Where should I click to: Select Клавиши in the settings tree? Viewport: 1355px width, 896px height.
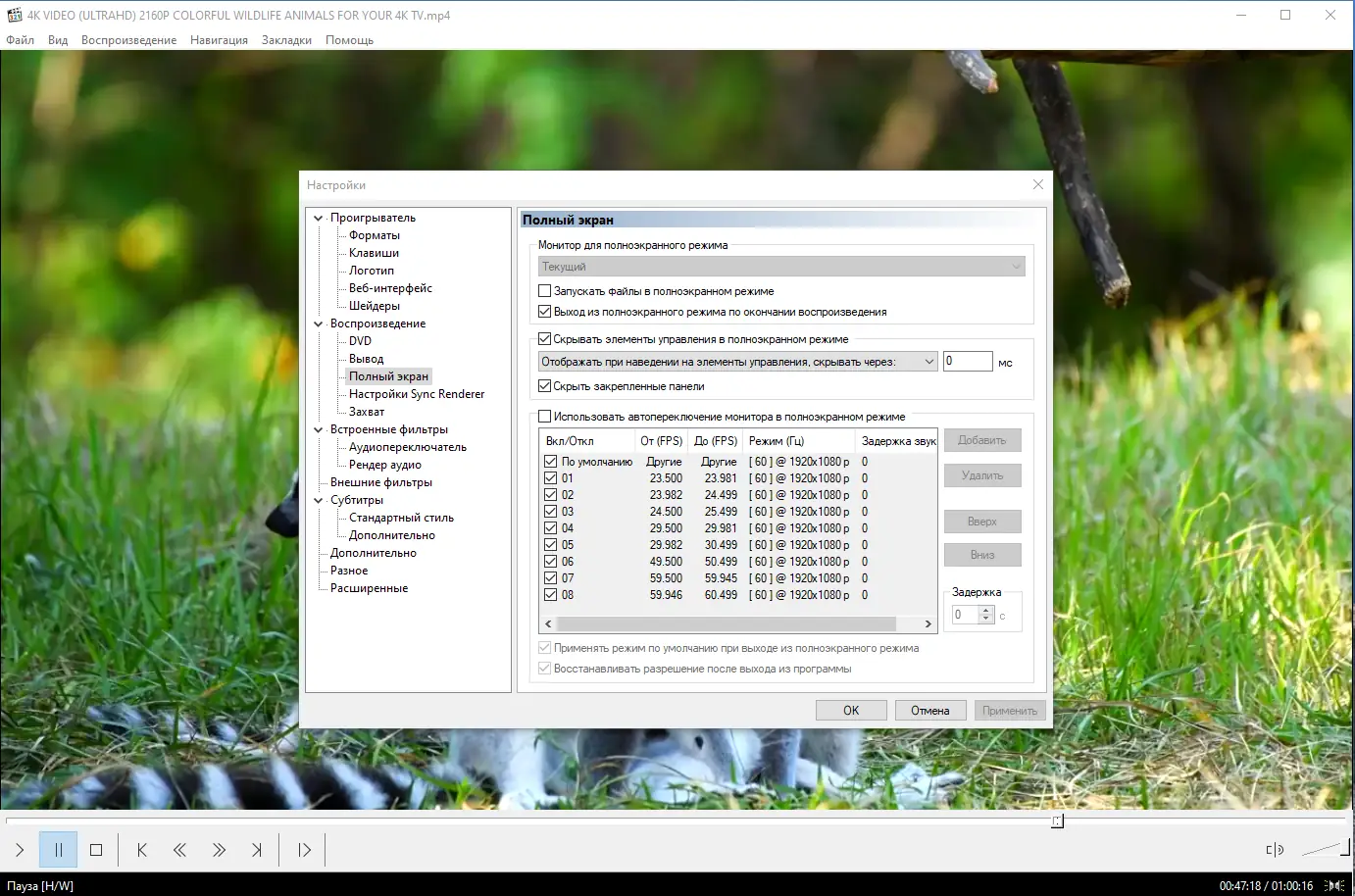(374, 253)
